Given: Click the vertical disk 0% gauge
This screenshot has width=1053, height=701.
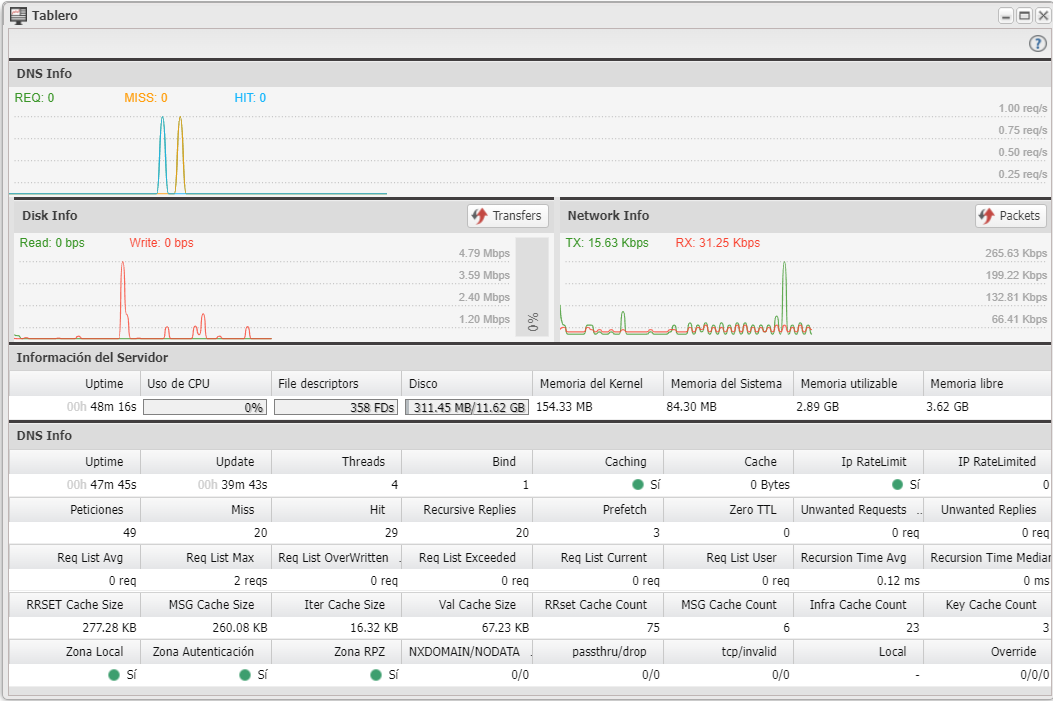Looking at the screenshot, I should point(532,287).
